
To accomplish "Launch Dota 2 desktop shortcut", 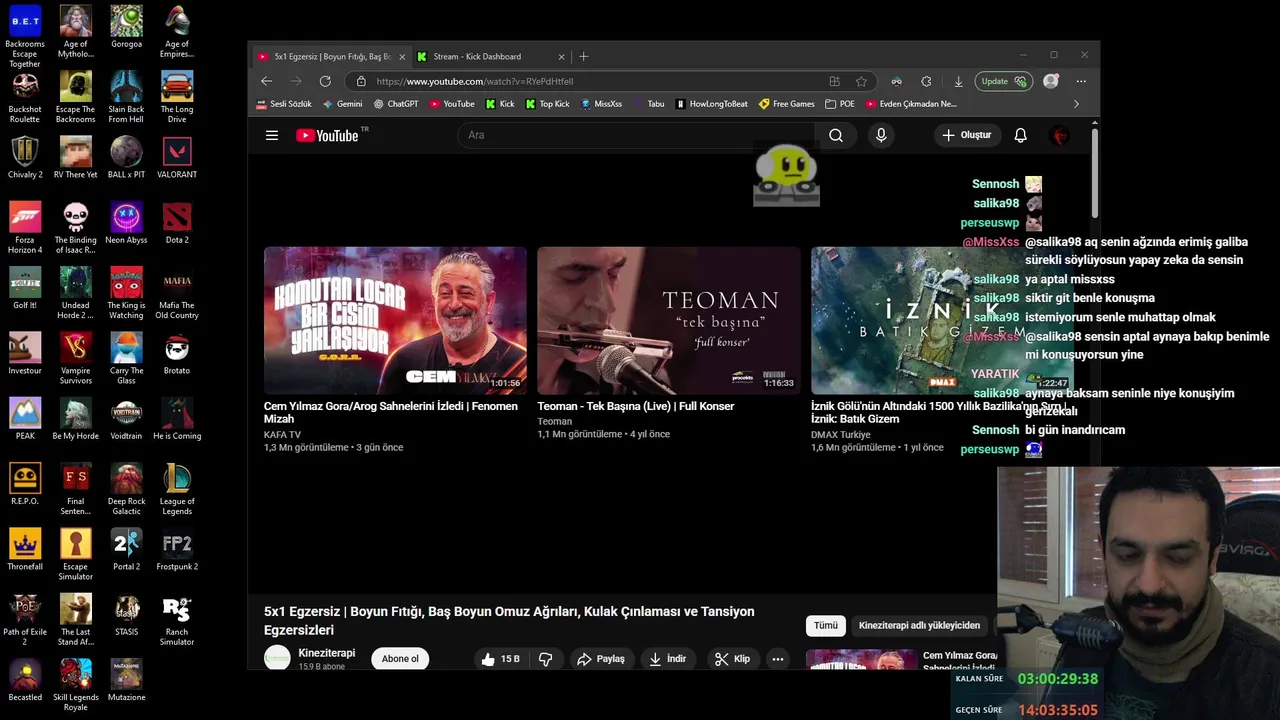I will (x=177, y=223).
